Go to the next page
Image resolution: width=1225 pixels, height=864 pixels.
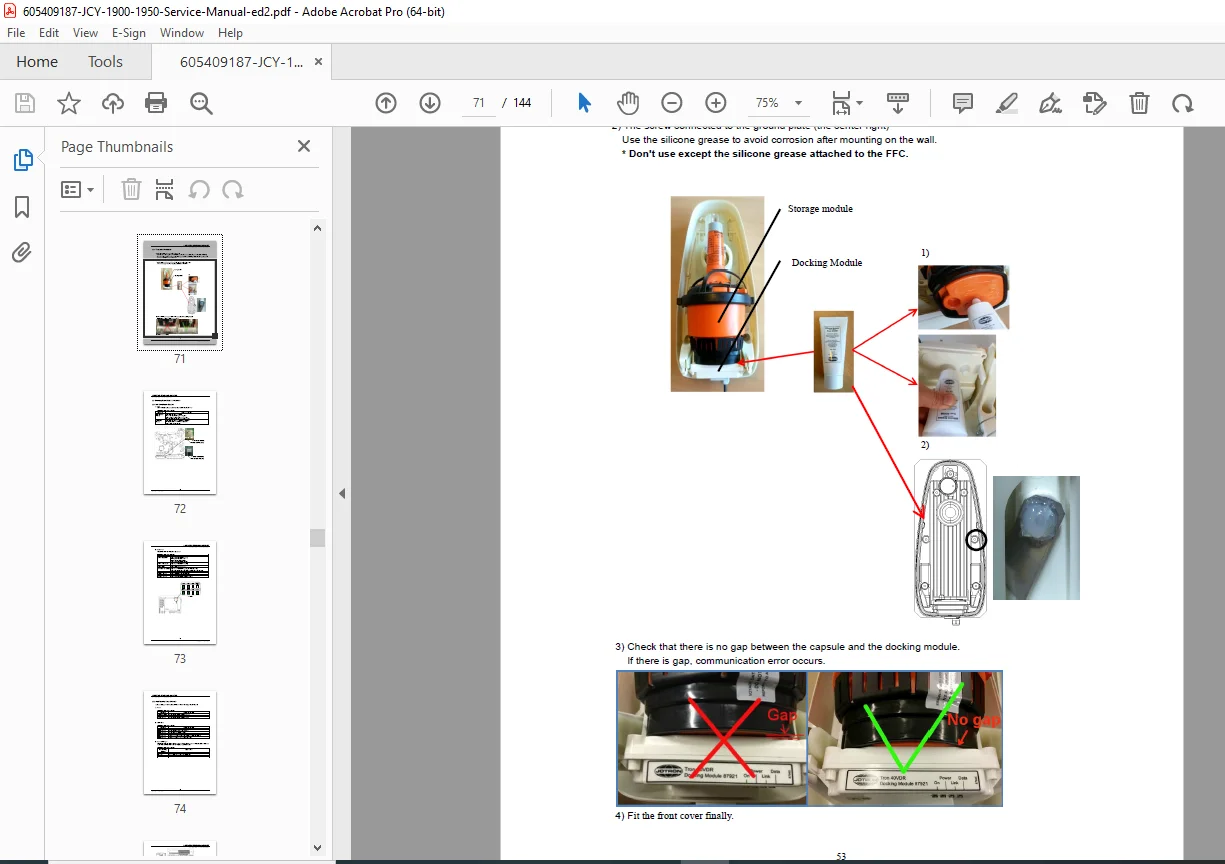[x=430, y=103]
